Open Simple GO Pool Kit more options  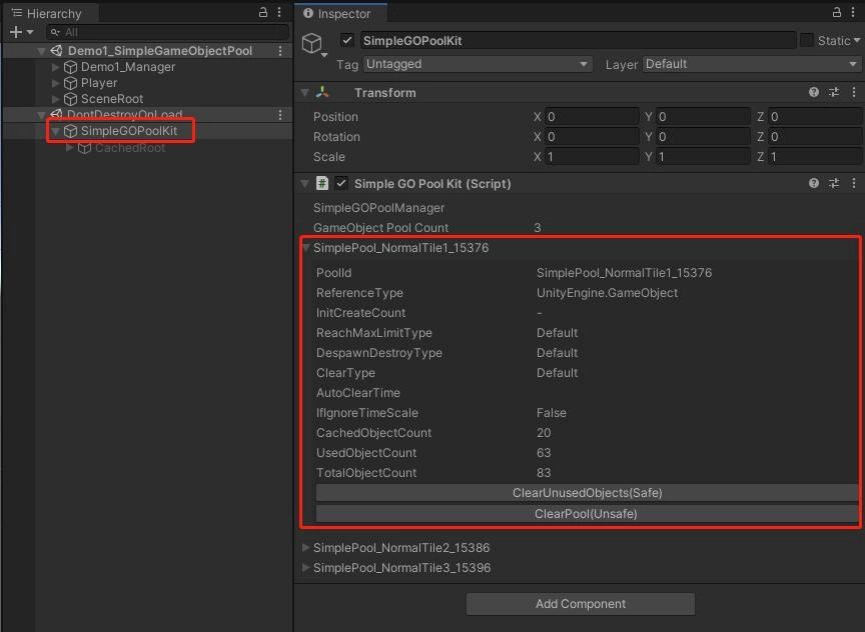(x=853, y=183)
